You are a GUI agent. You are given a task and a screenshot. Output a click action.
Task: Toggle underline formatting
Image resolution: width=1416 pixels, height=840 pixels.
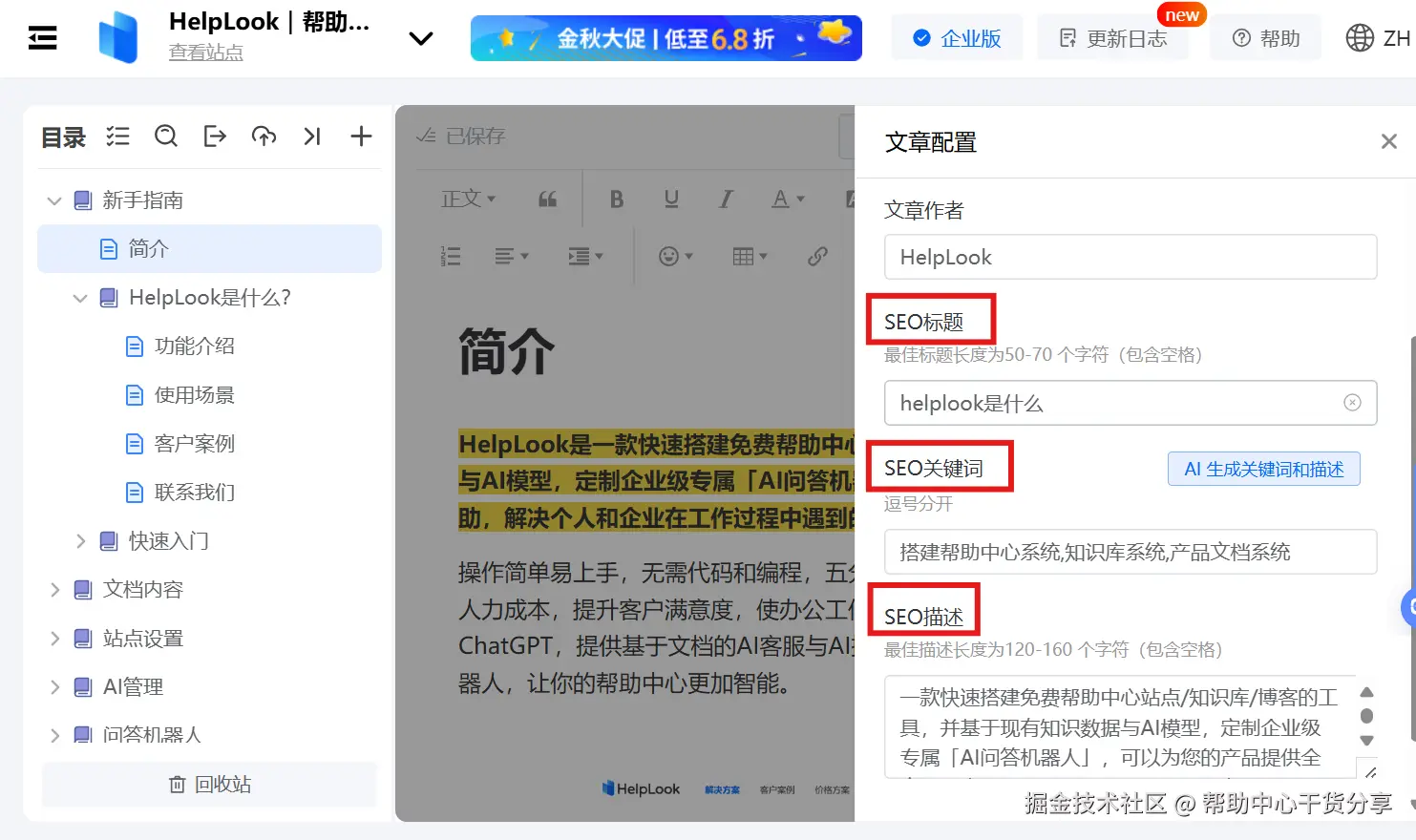(x=671, y=199)
